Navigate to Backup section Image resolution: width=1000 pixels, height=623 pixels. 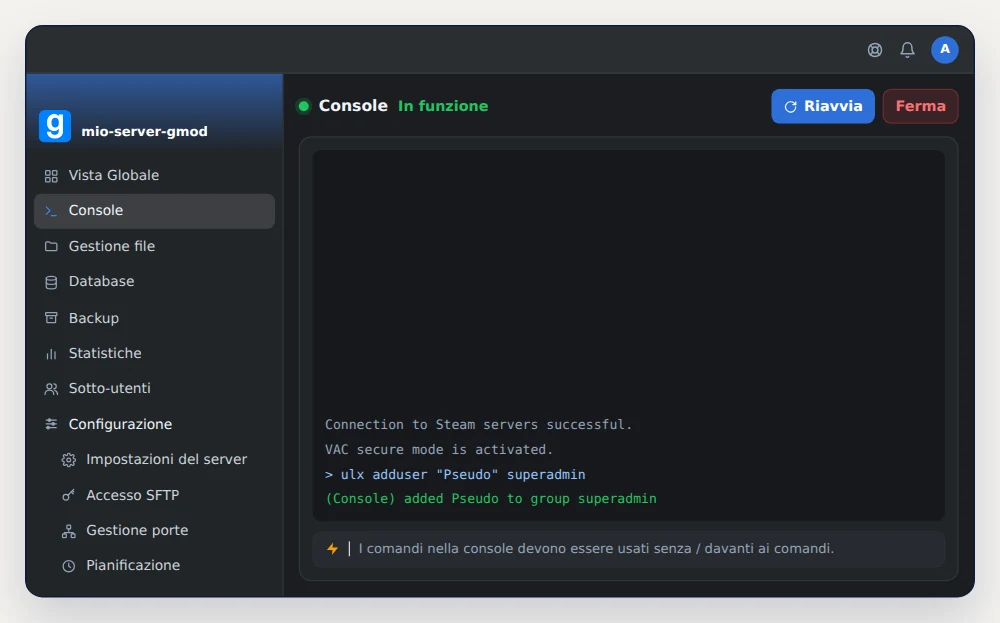[154, 318]
